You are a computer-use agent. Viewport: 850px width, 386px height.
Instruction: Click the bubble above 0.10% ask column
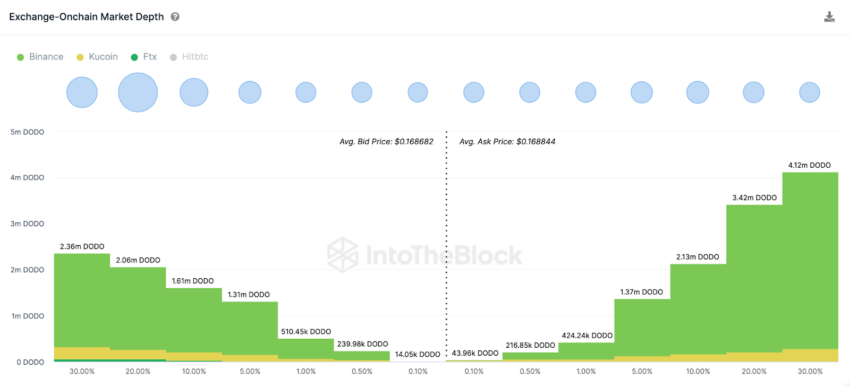pyautogui.click(x=474, y=92)
